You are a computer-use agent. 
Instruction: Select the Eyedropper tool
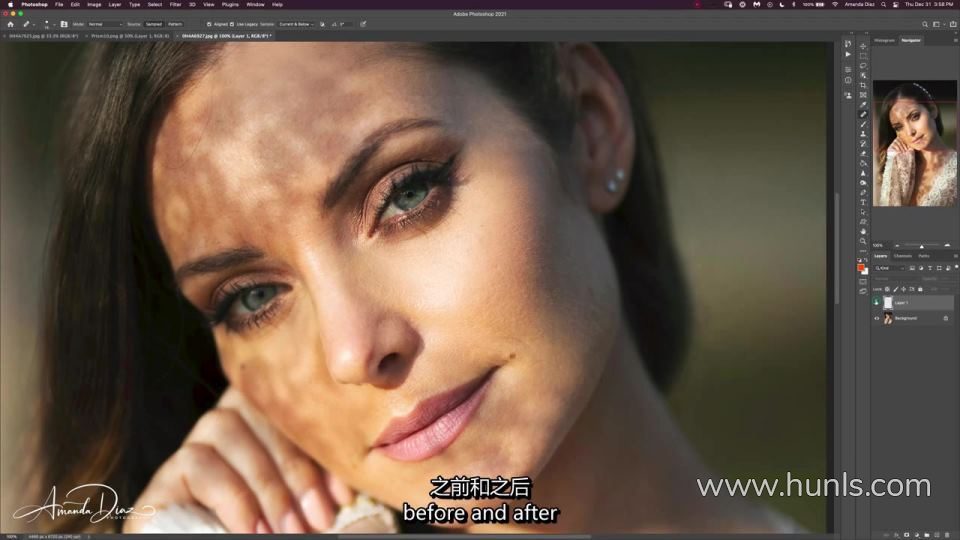[863, 105]
